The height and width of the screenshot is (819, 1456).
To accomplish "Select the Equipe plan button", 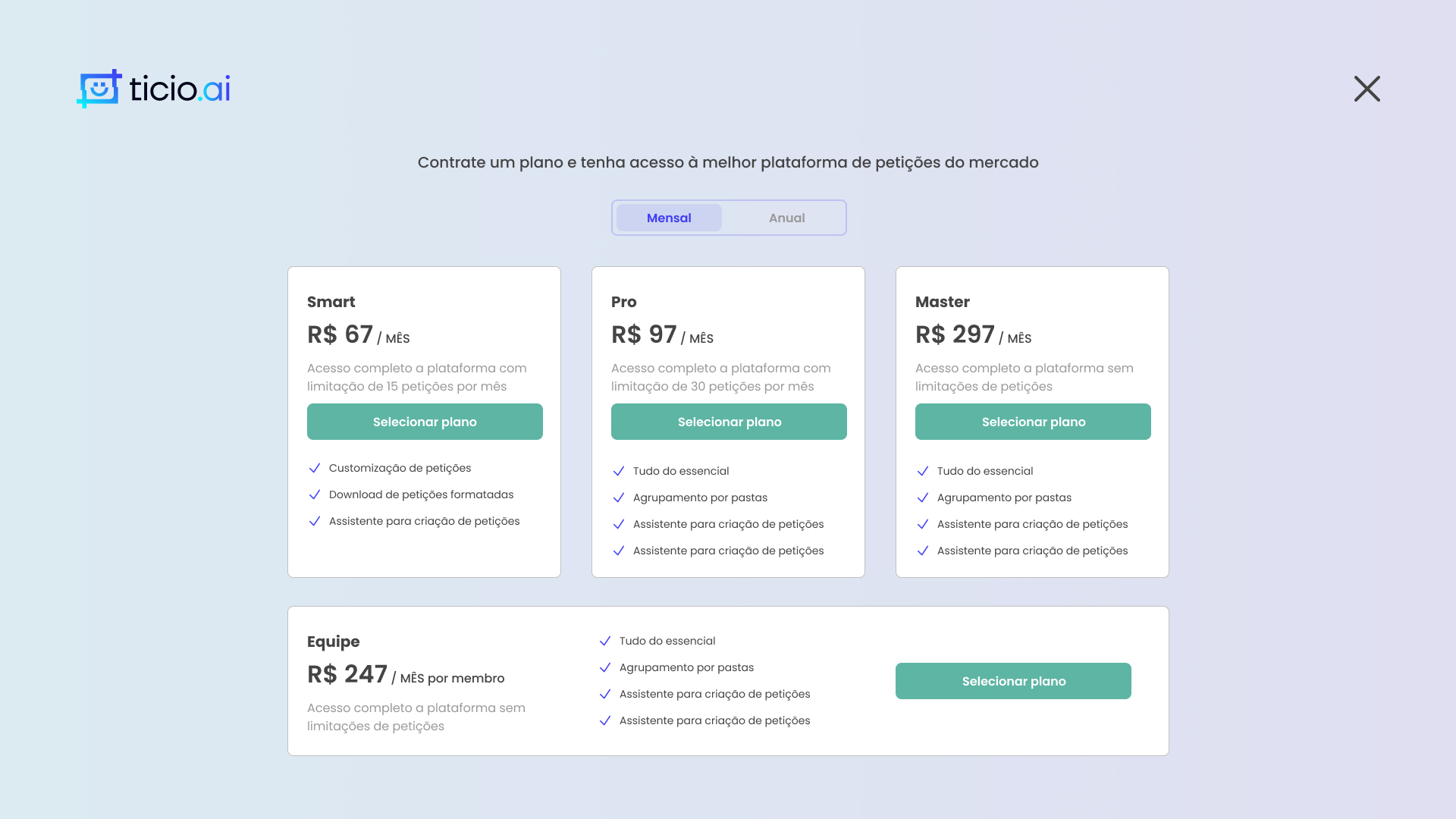I will click(x=1013, y=681).
